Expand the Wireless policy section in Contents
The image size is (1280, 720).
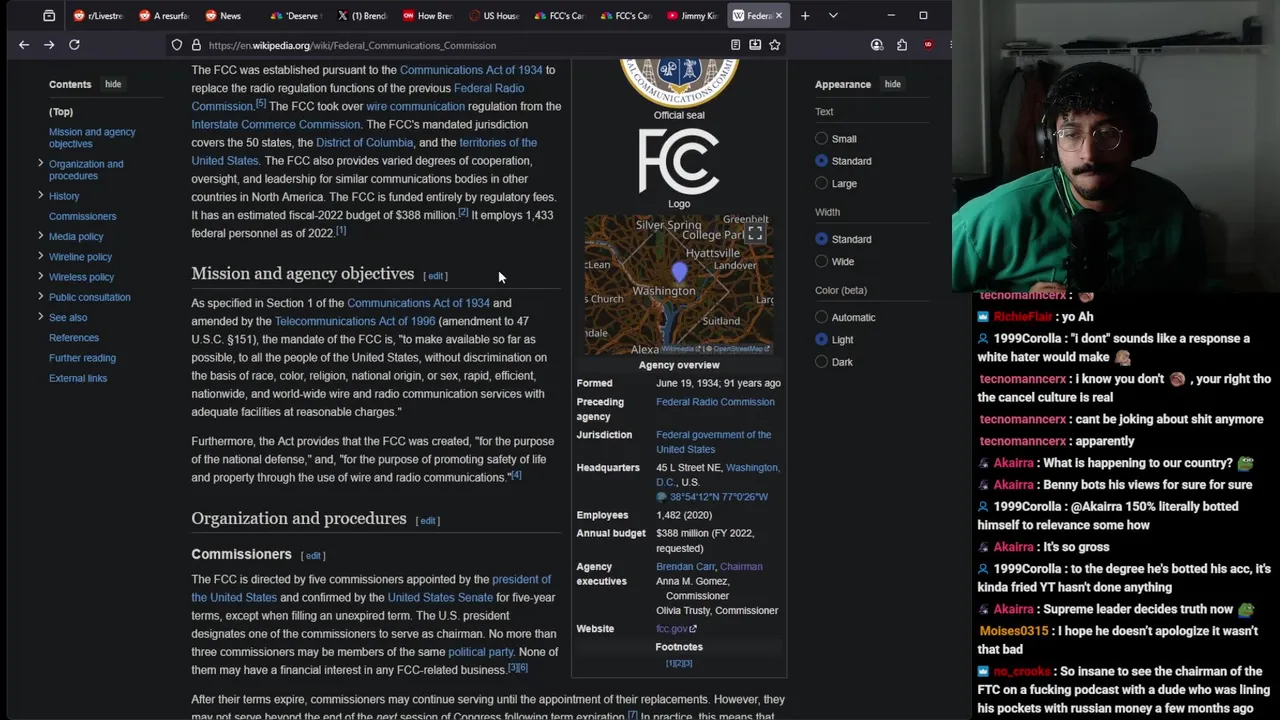point(40,276)
